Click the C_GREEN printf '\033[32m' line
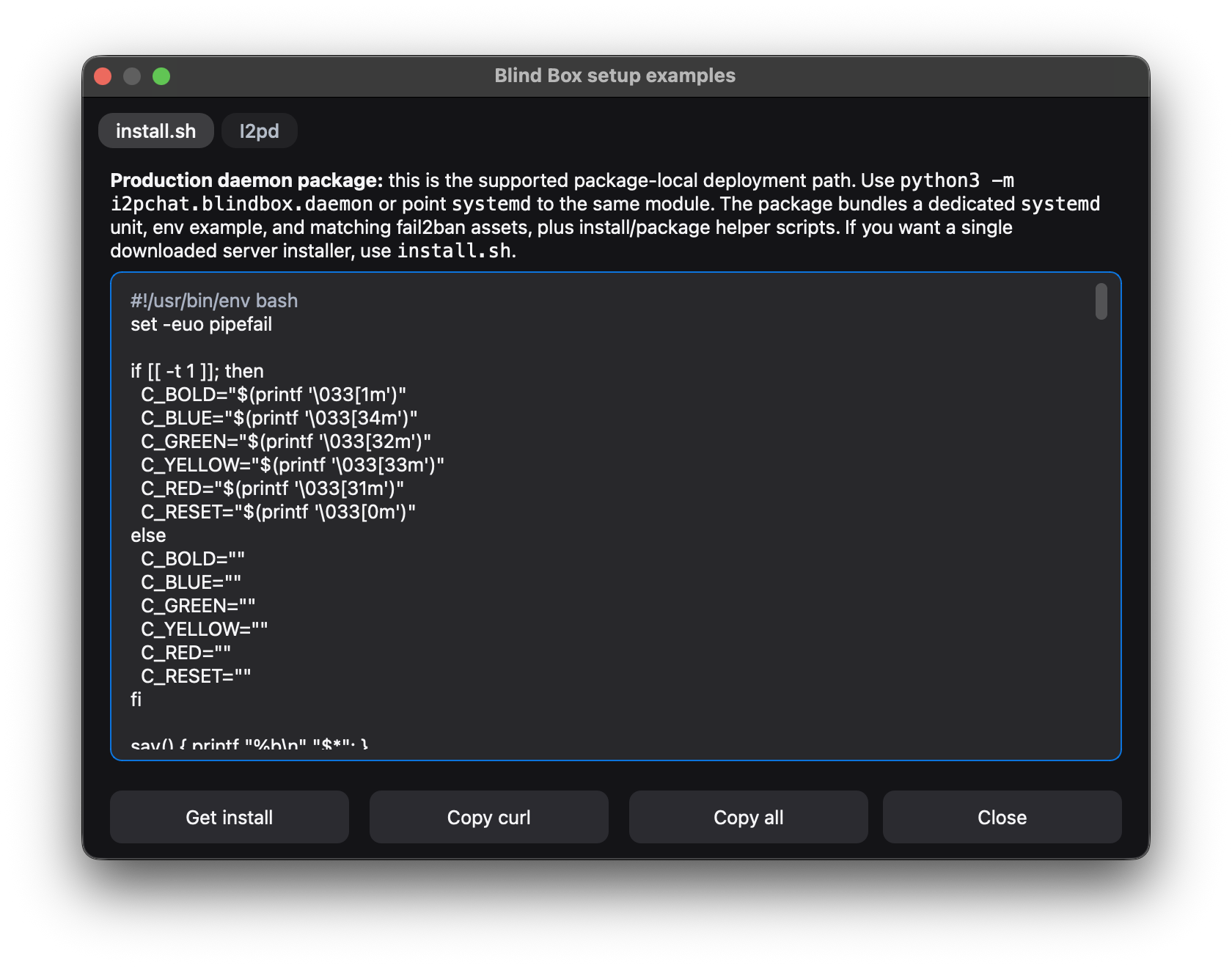The height and width of the screenshot is (968, 1232). coord(286,441)
